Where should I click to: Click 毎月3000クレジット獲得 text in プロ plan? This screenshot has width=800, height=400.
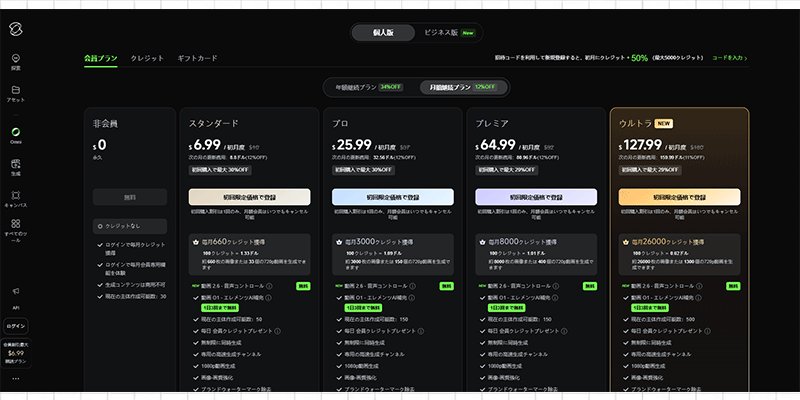tap(379, 242)
